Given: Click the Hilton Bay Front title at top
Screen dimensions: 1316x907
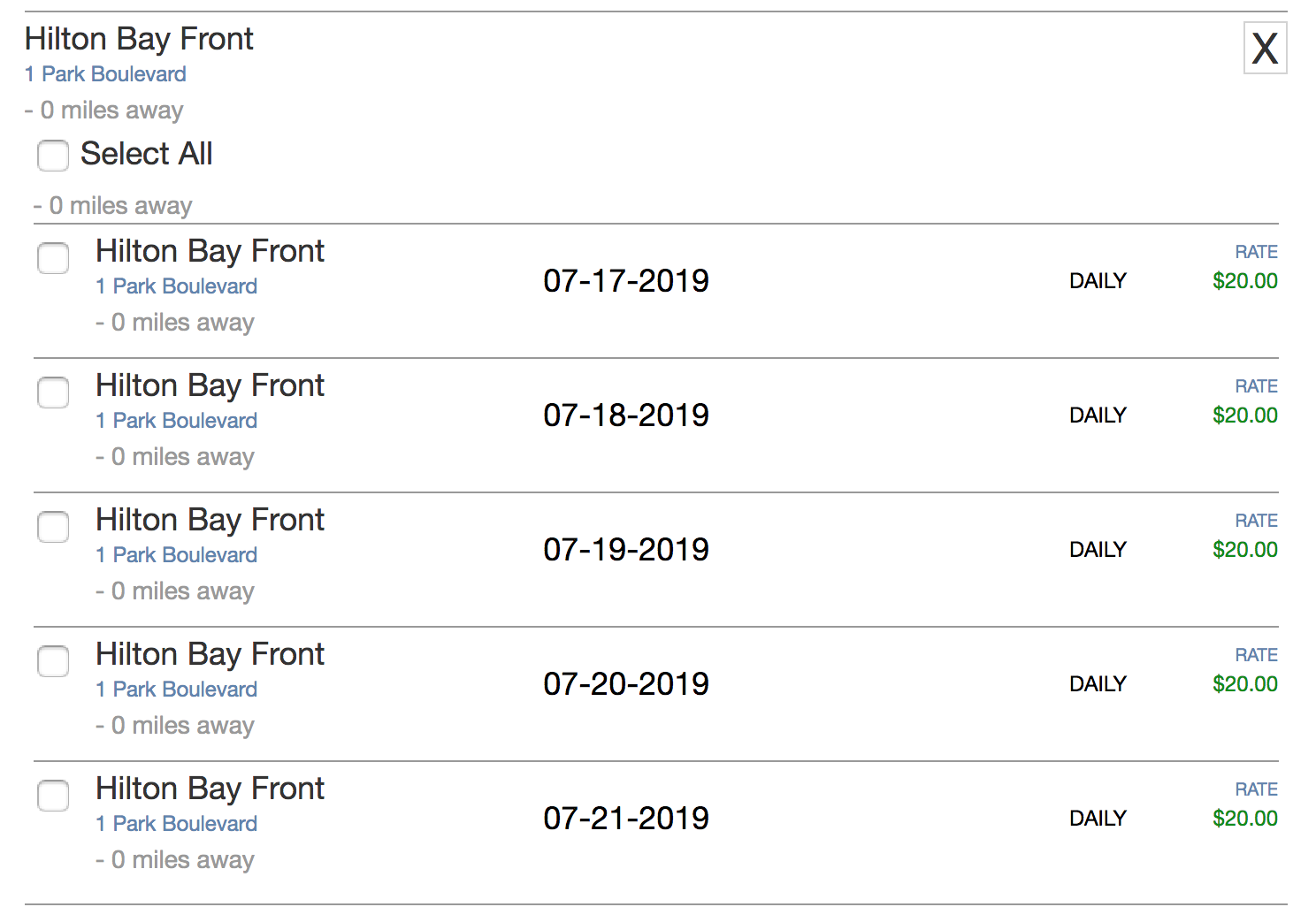Looking at the screenshot, I should point(139,39).
